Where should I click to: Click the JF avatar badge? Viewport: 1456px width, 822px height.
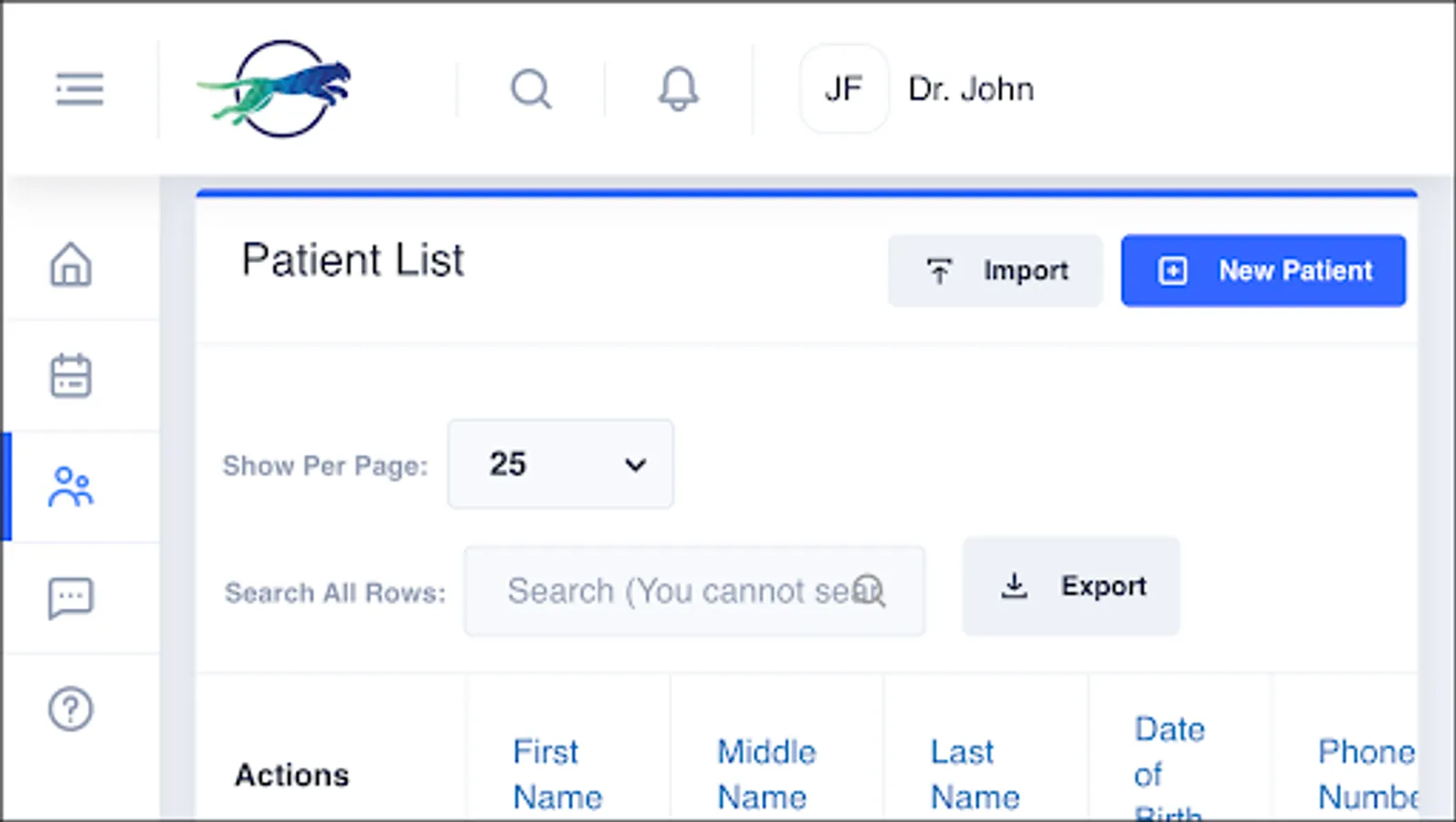843,90
